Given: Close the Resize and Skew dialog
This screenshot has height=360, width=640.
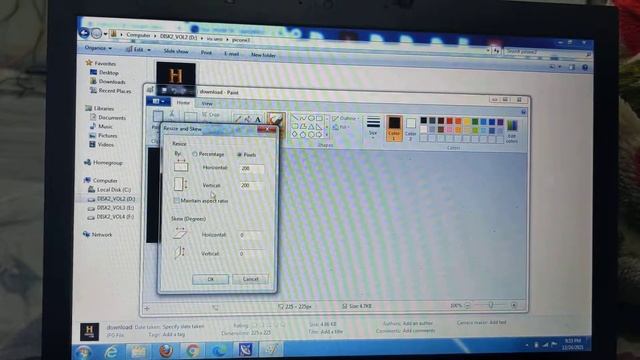Looking at the screenshot, I should [267, 129].
